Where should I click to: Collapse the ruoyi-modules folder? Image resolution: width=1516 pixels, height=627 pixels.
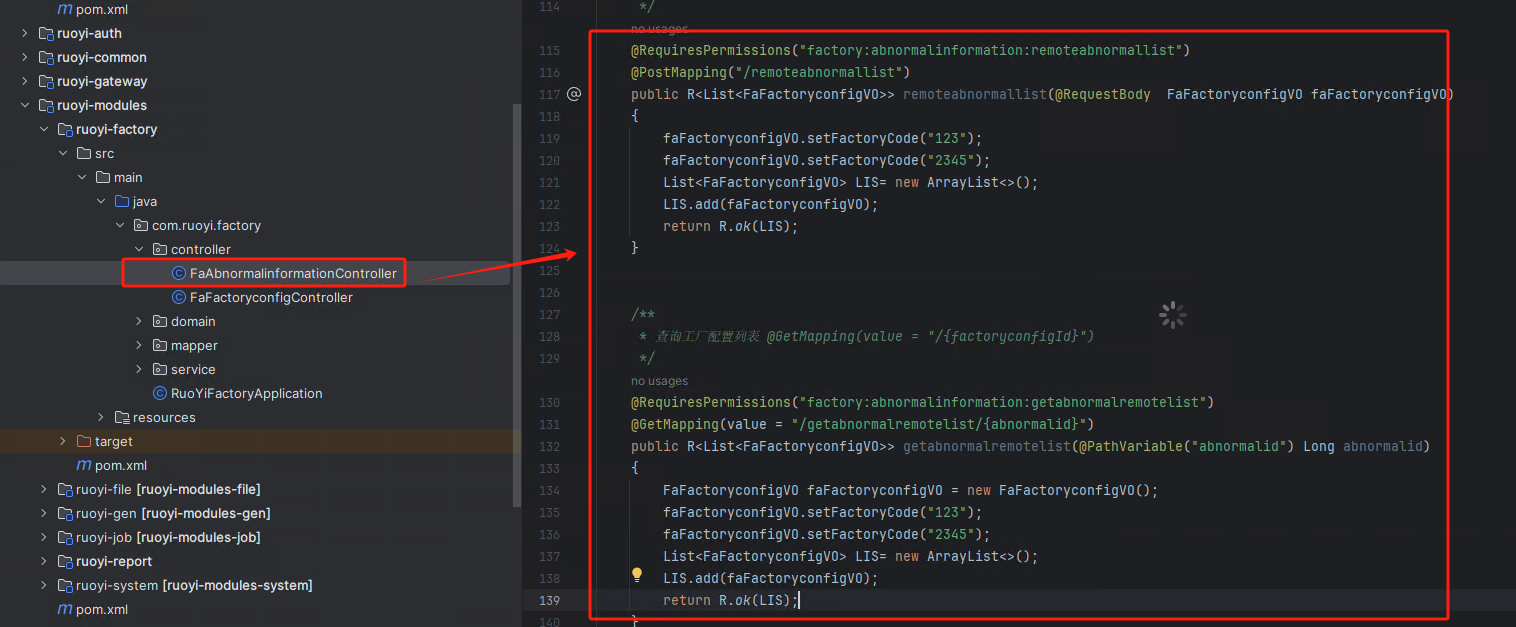pyautogui.click(x=25, y=105)
